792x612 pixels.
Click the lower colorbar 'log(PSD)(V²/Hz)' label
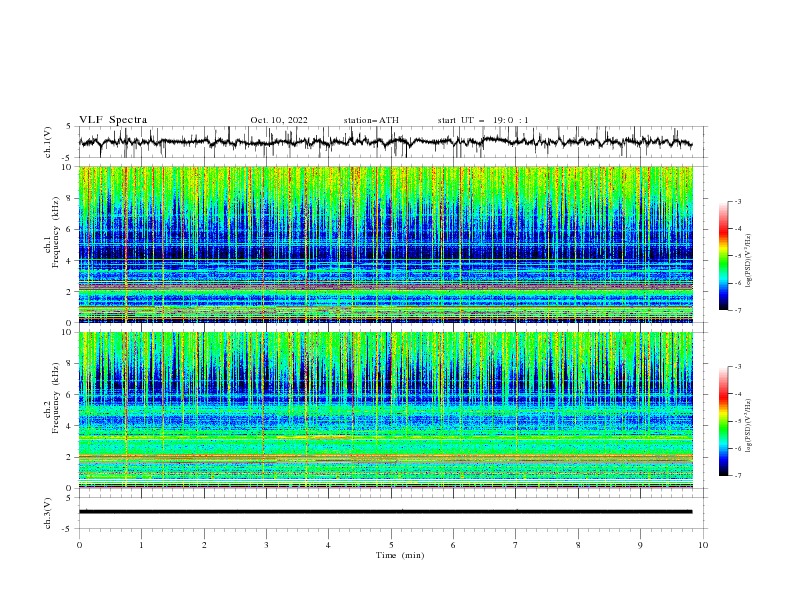coord(749,425)
